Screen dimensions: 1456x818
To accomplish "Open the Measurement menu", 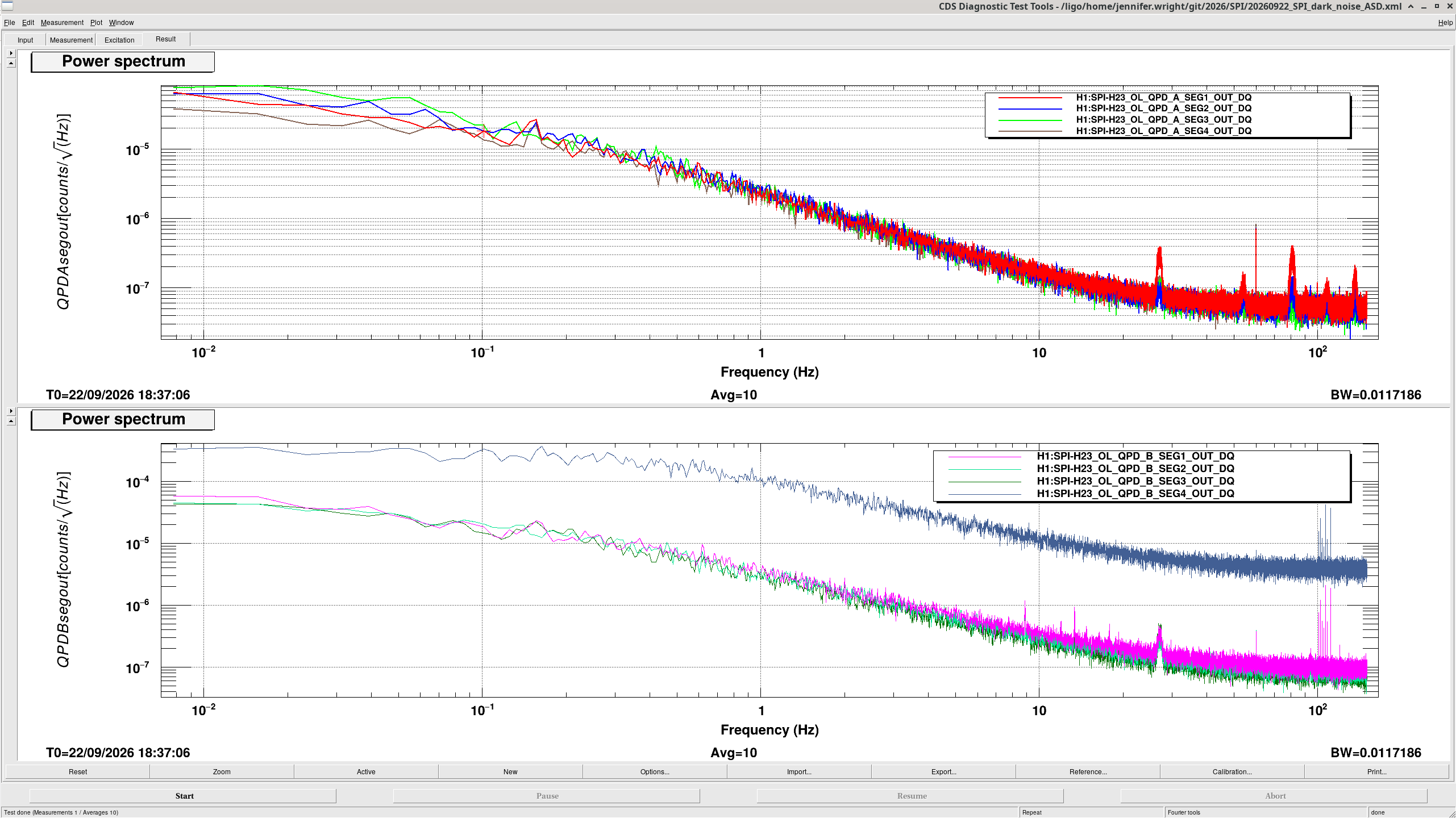I will pos(62,23).
